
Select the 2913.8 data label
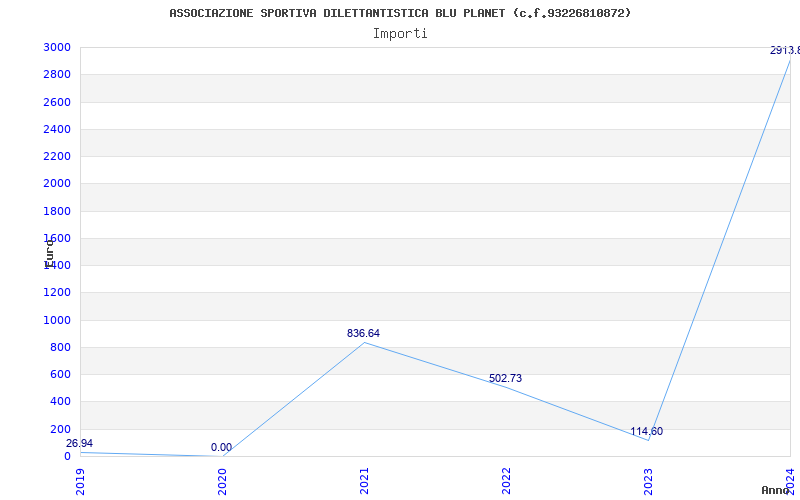click(785, 51)
